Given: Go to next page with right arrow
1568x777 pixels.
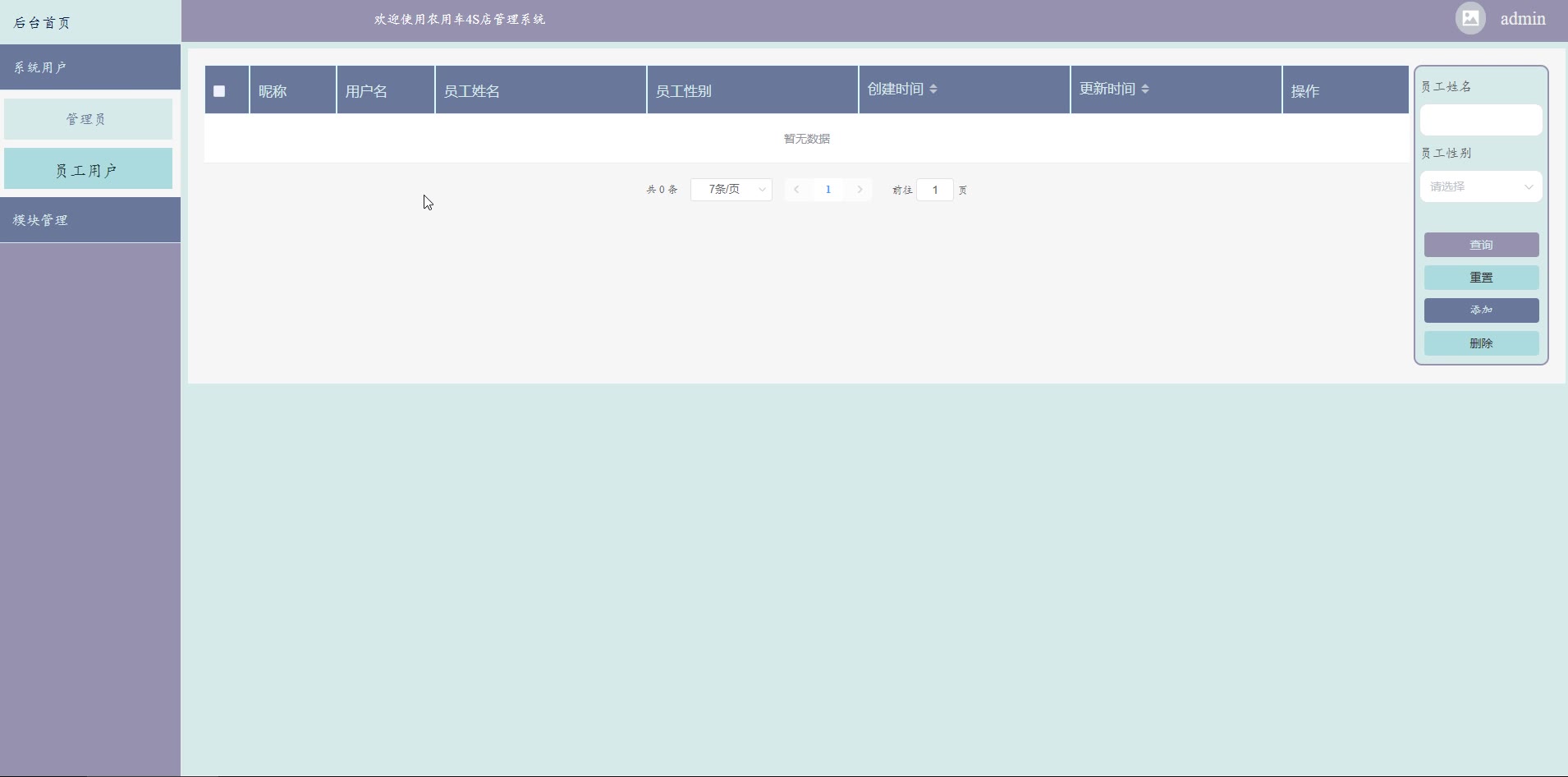Looking at the screenshot, I should tap(860, 190).
